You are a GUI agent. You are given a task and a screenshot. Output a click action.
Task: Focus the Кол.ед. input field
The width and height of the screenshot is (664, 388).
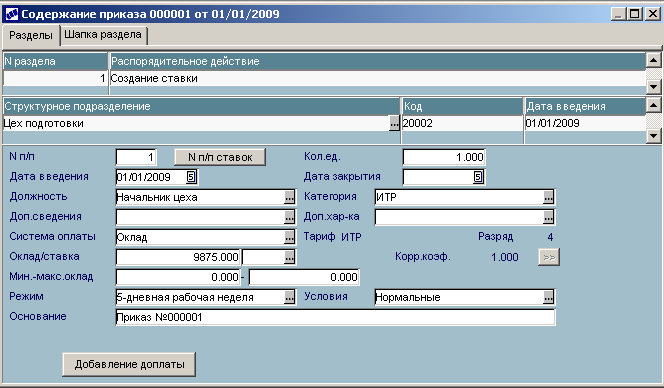(444, 157)
